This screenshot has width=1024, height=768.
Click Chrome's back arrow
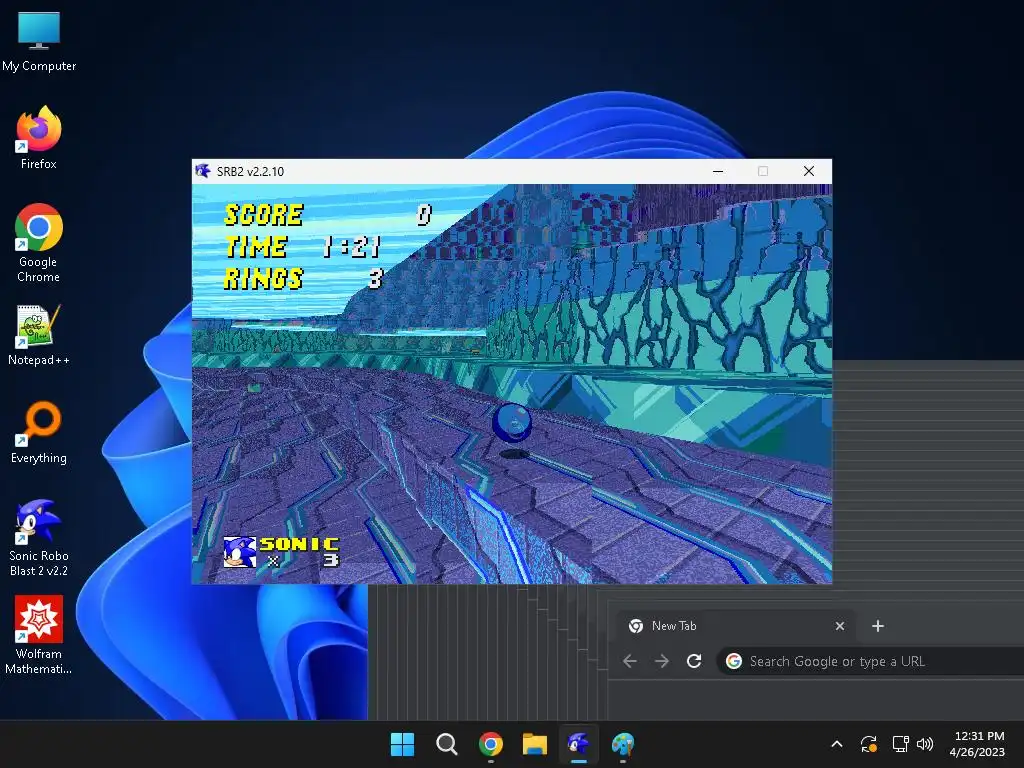(630, 662)
